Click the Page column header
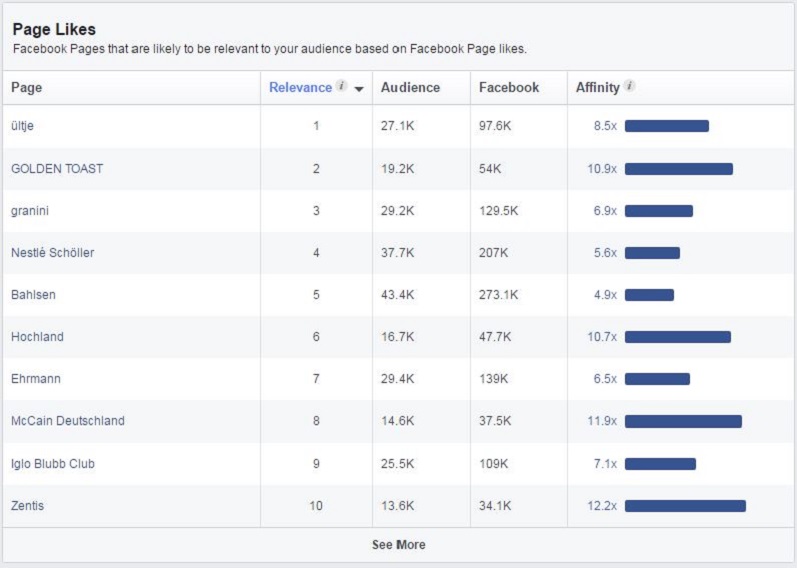The image size is (797, 568). click(26, 87)
